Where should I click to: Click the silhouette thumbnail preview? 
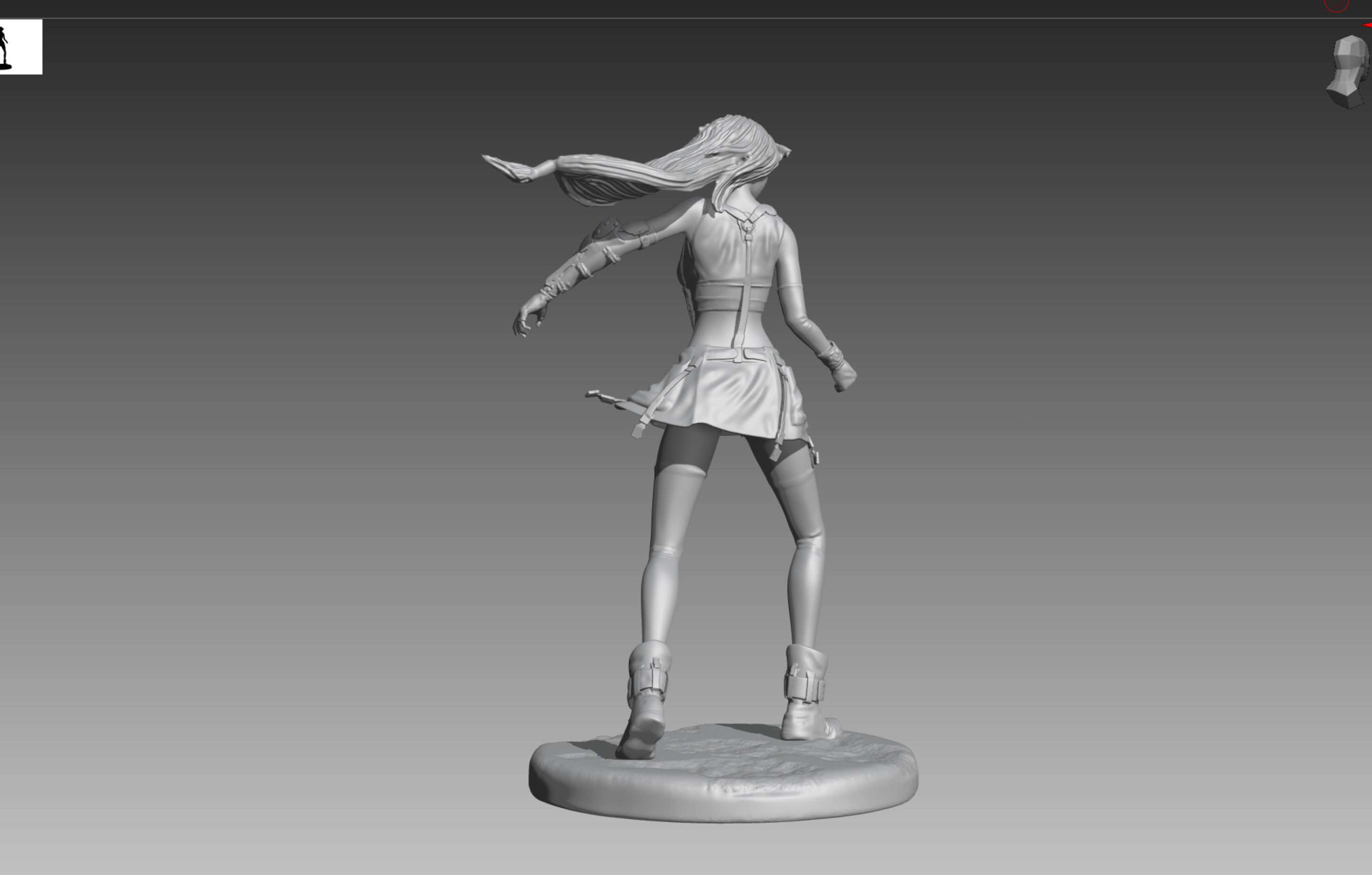pos(20,47)
